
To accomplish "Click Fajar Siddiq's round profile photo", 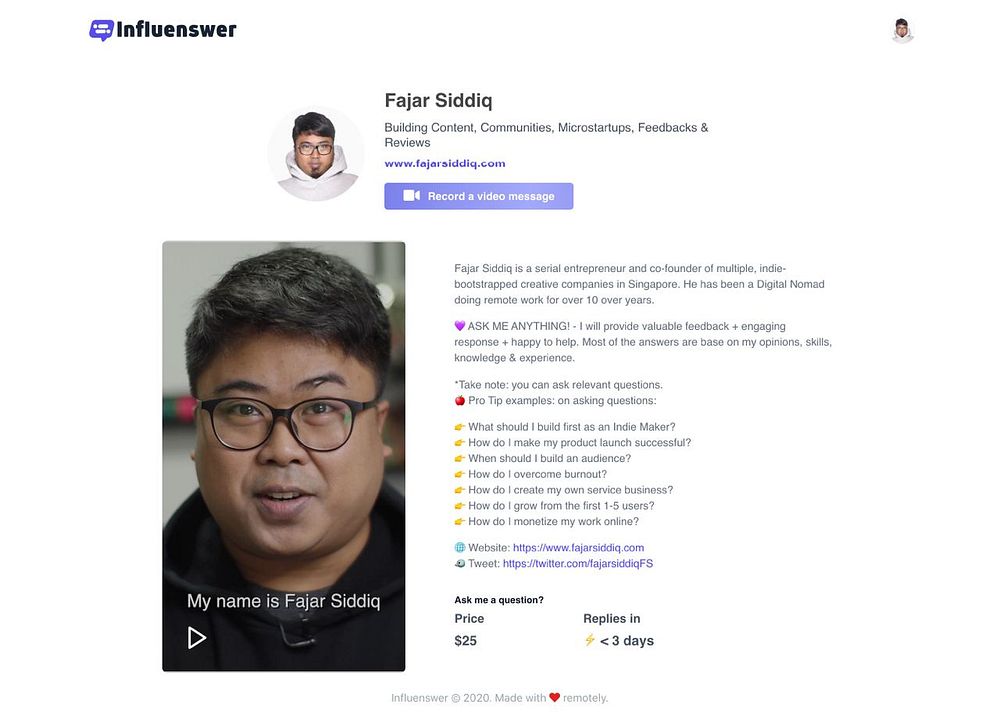I will point(316,154).
